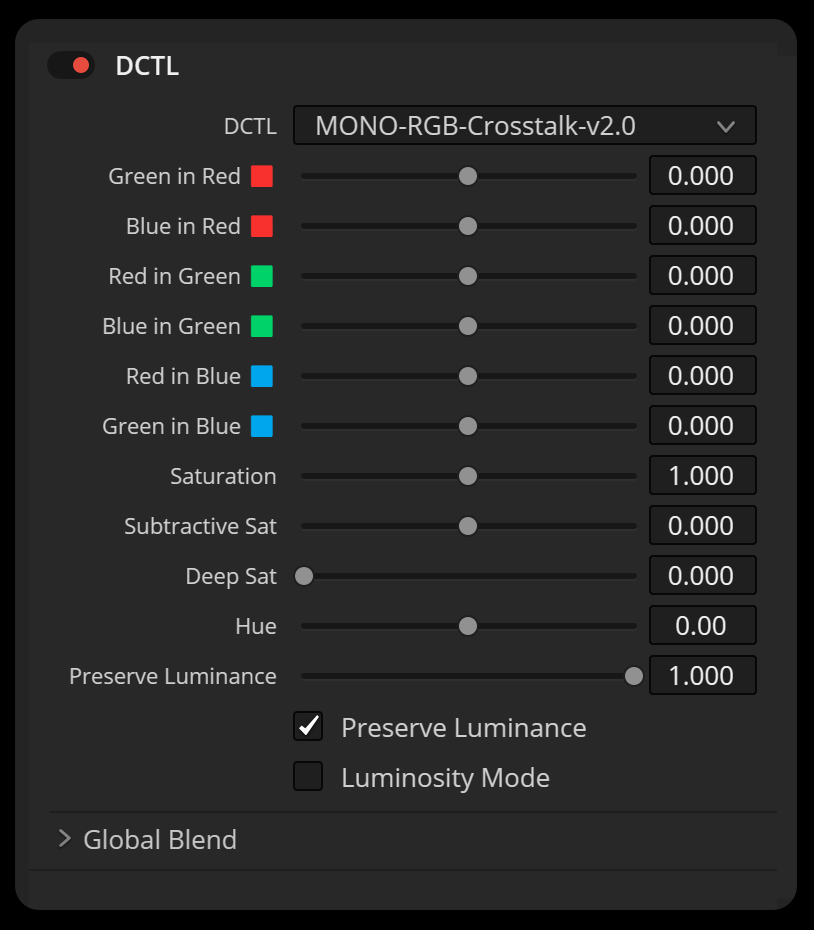Click the Green in Blue color swatch
814x930 pixels.
pos(262,427)
